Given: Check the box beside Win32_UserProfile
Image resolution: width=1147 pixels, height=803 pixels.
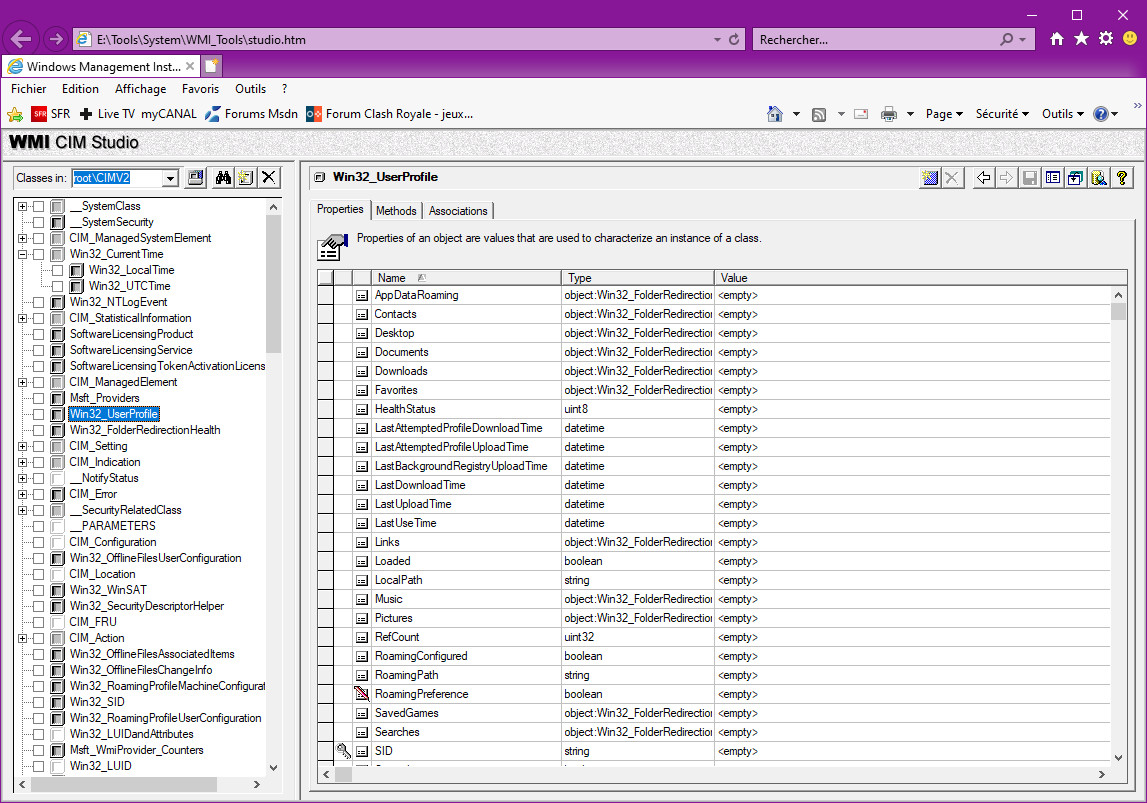Looking at the screenshot, I should (39, 414).
